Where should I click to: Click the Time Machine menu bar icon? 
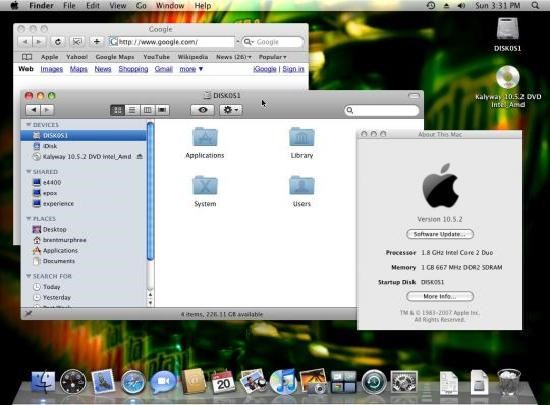coord(431,6)
